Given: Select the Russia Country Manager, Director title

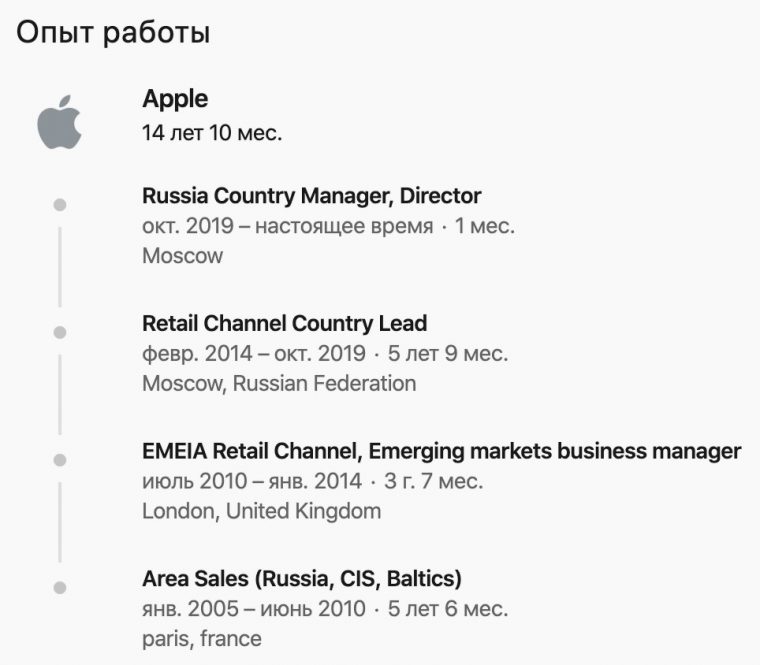Looking at the screenshot, I should tap(311, 196).
